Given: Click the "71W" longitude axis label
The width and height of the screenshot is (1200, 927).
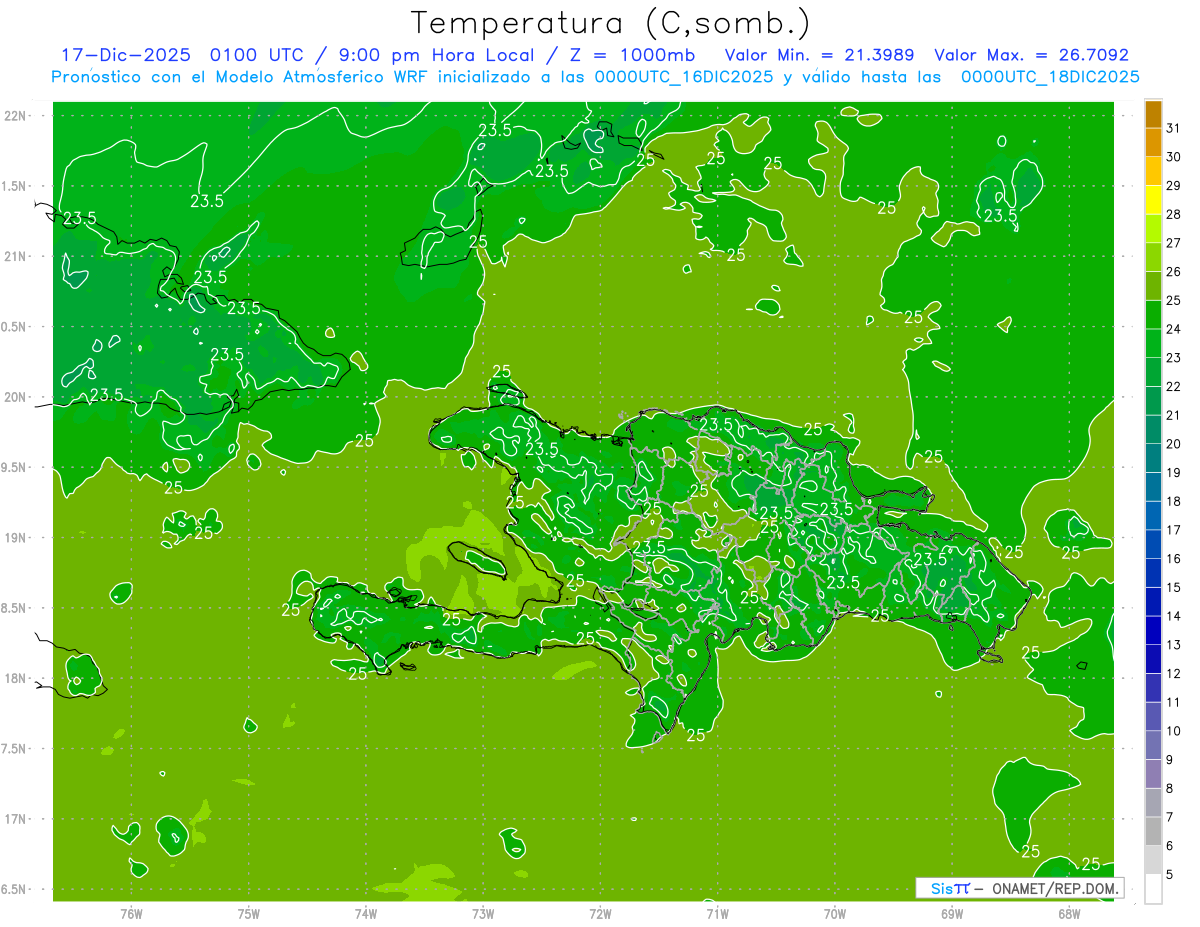Looking at the screenshot, I should 717,914.
